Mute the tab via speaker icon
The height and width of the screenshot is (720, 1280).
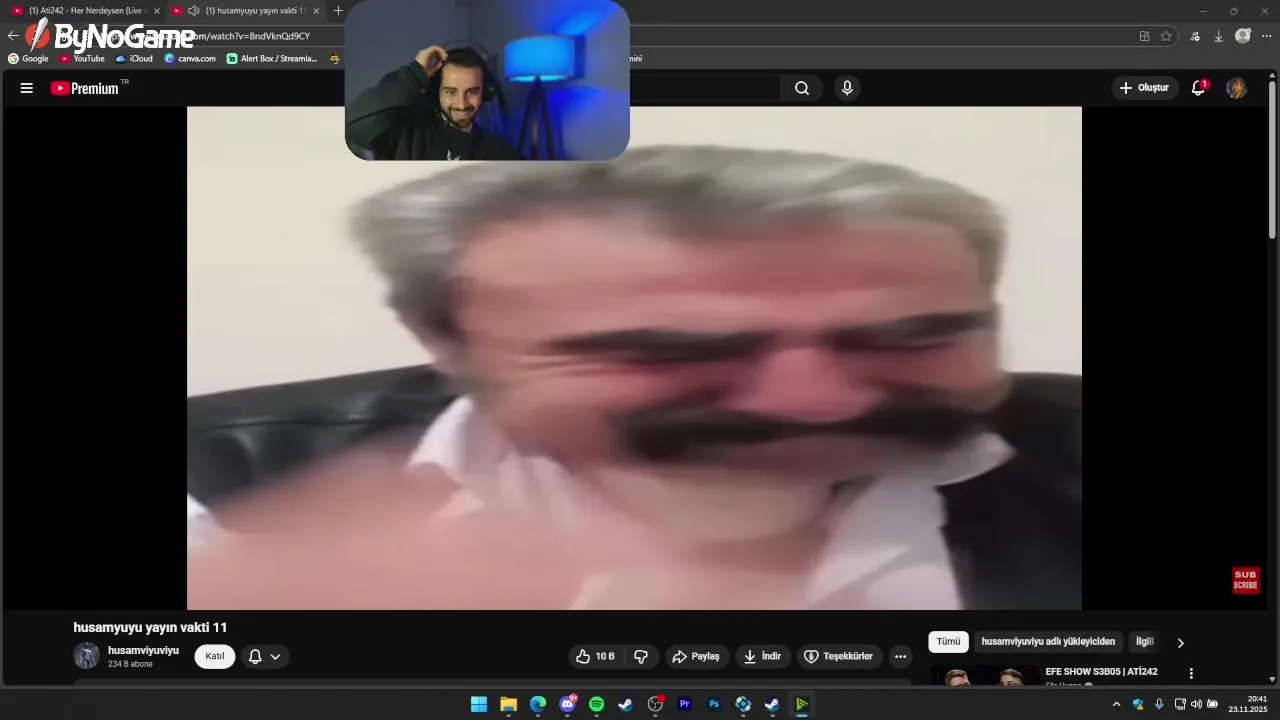(193, 11)
